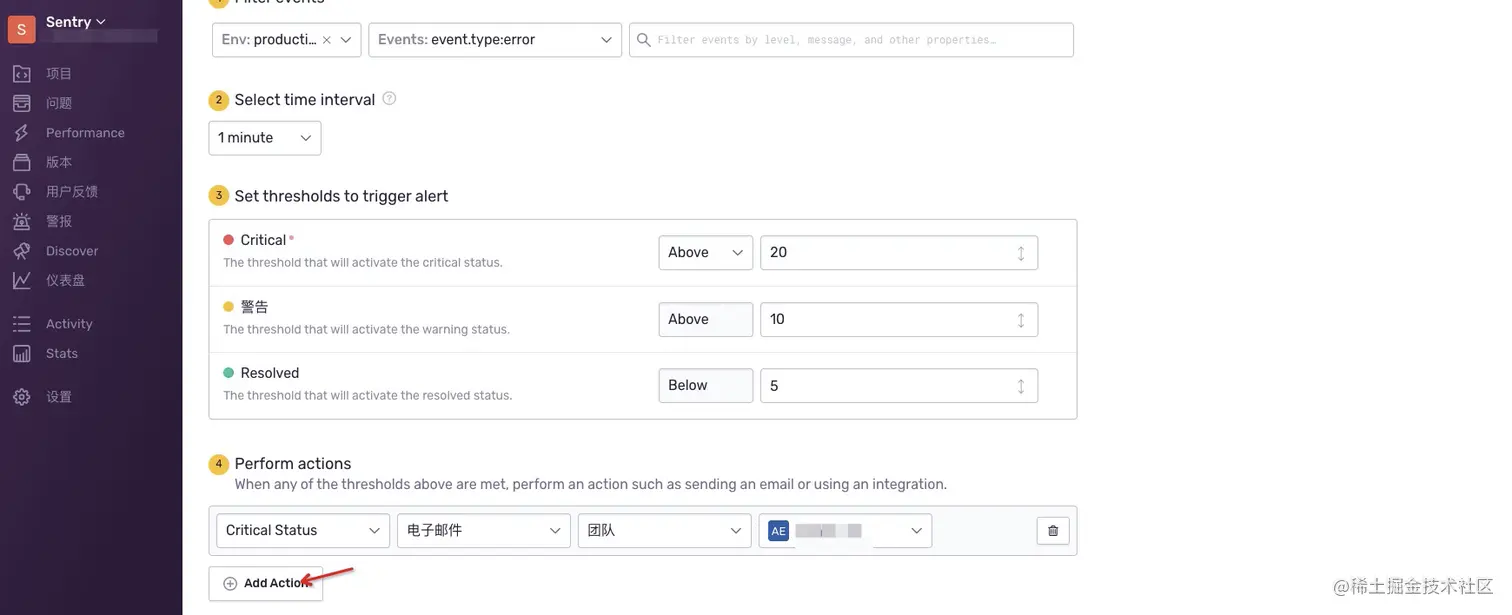Image resolution: width=1512 pixels, height=615 pixels.
Task: Open the Critical Status action dropdown
Action: (x=303, y=531)
